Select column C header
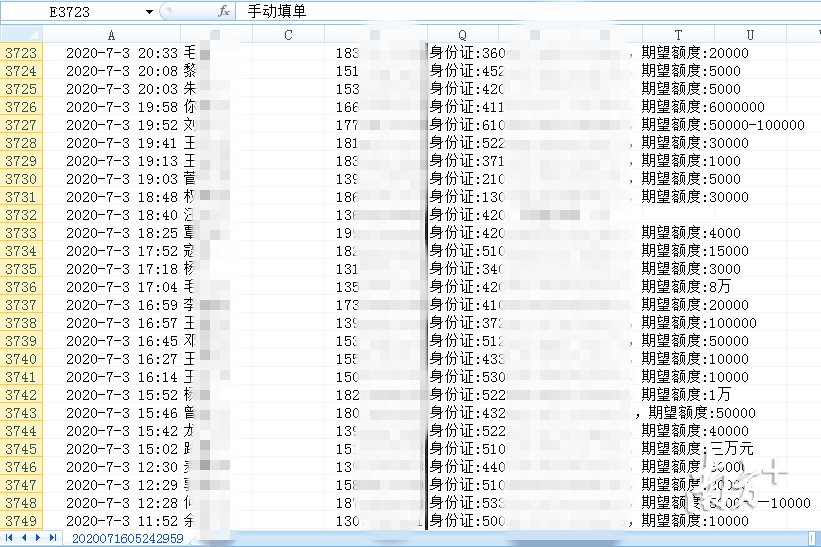 click(288, 35)
